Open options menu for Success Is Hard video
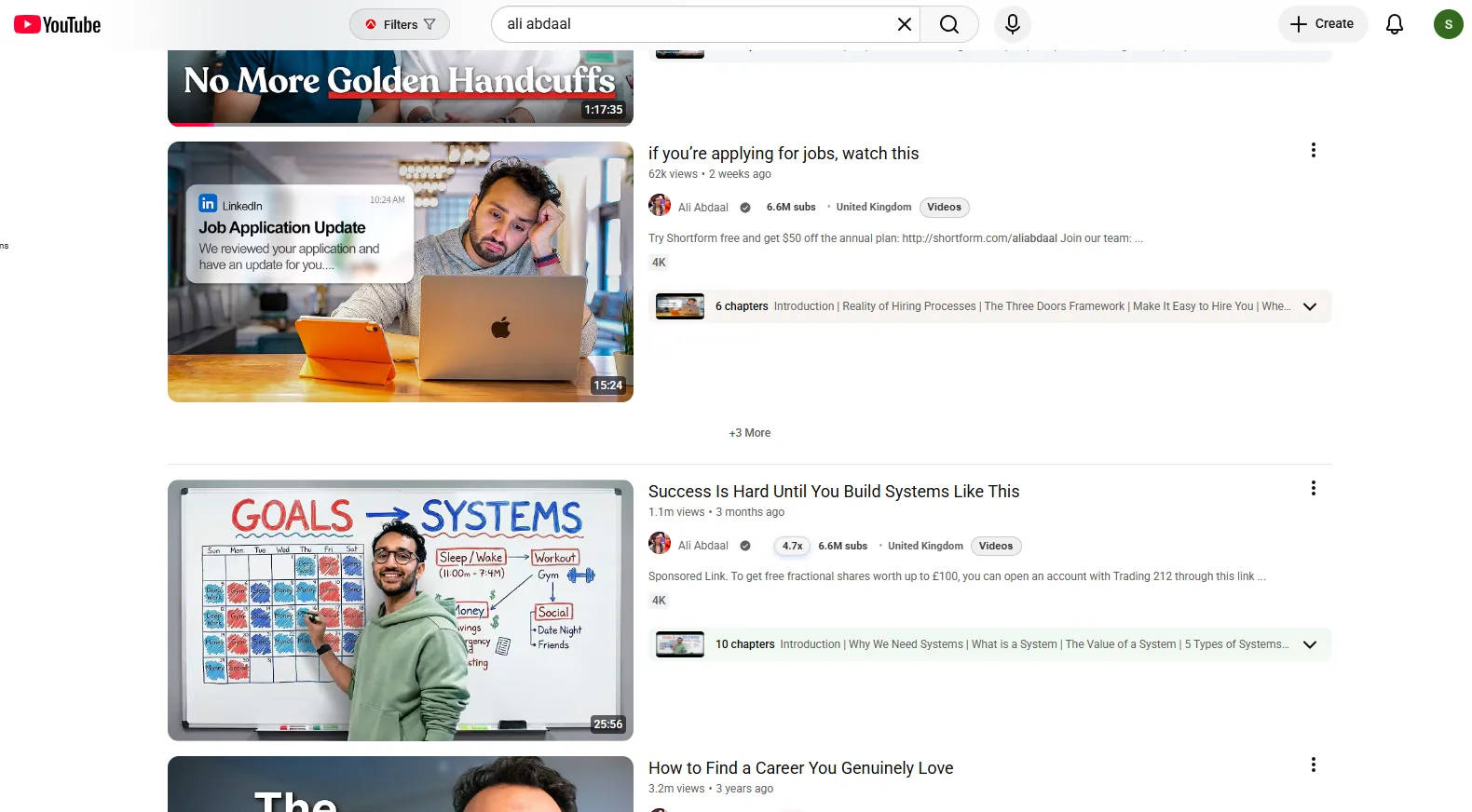Viewport: 1472px width, 812px height. (1314, 488)
